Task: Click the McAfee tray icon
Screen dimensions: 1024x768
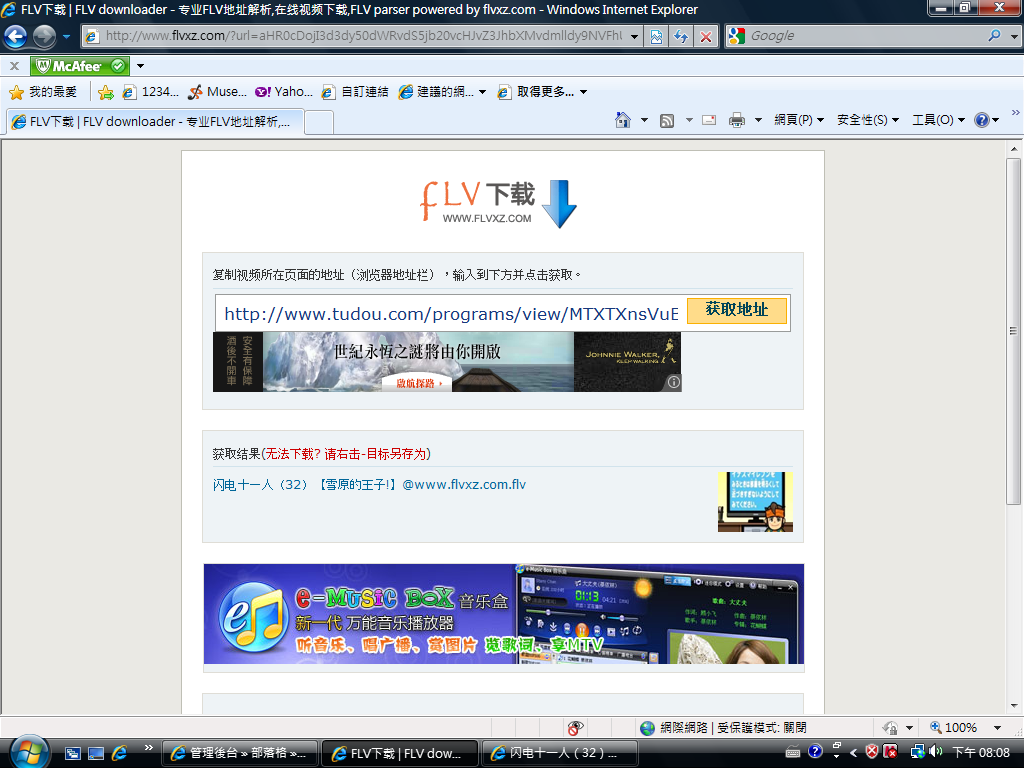Action: pos(889,752)
